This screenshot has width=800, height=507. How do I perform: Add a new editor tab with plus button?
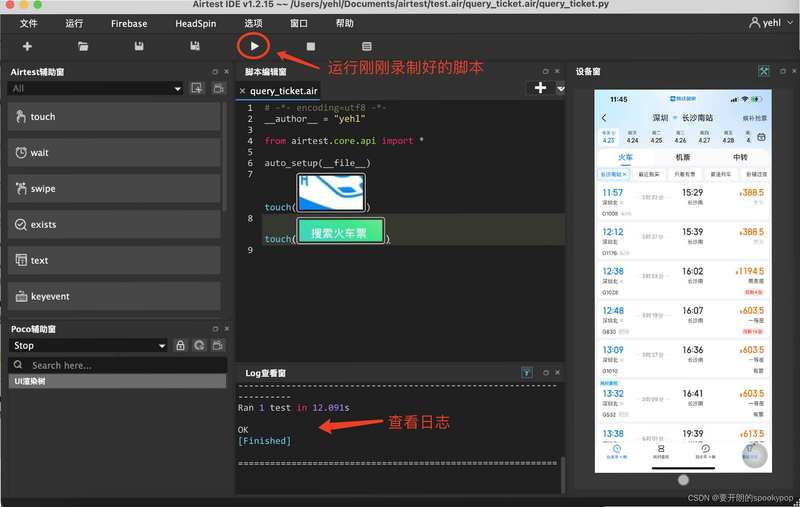[x=540, y=88]
